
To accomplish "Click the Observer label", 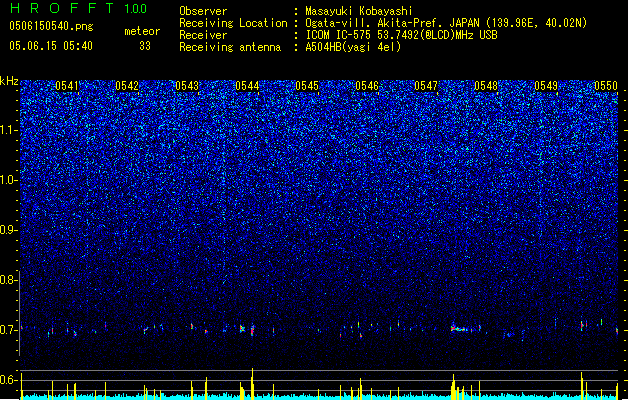I will (x=203, y=11).
